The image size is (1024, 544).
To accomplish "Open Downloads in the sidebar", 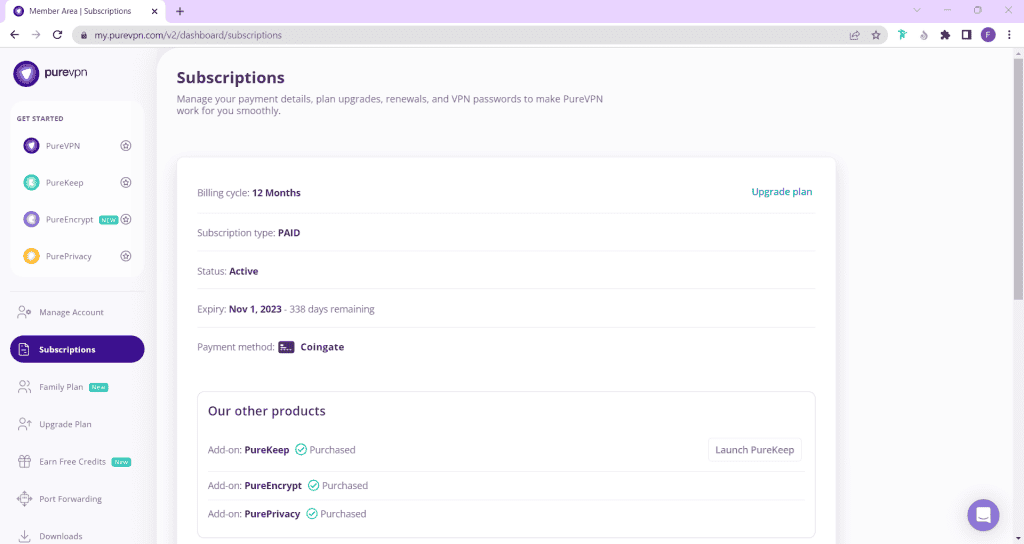I will [77, 536].
